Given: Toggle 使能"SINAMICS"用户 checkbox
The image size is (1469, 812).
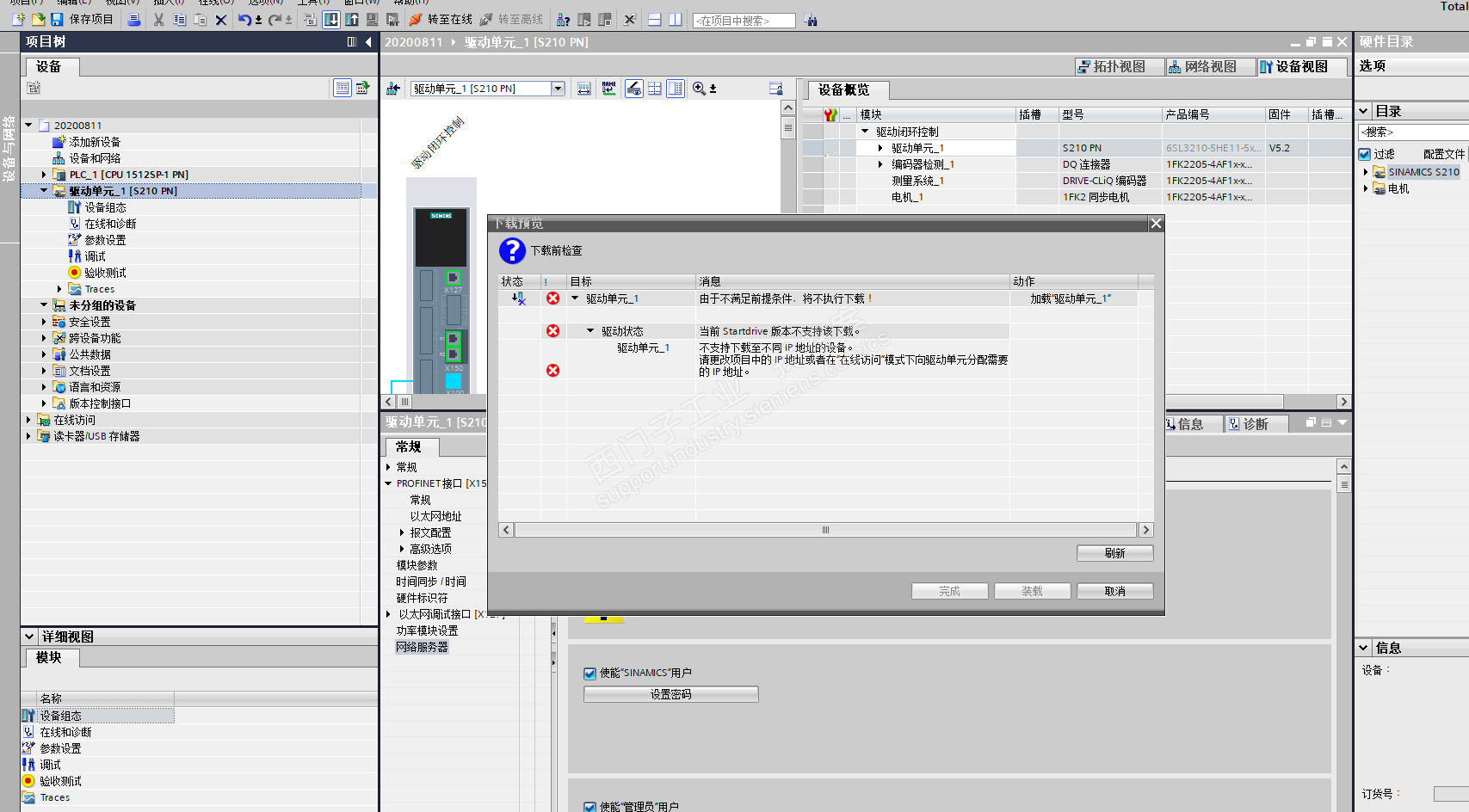Looking at the screenshot, I should coord(590,674).
